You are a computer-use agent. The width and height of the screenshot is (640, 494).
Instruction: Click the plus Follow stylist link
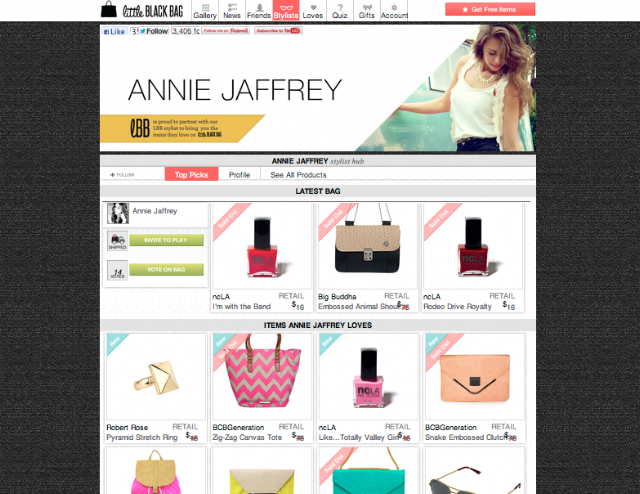click(122, 175)
